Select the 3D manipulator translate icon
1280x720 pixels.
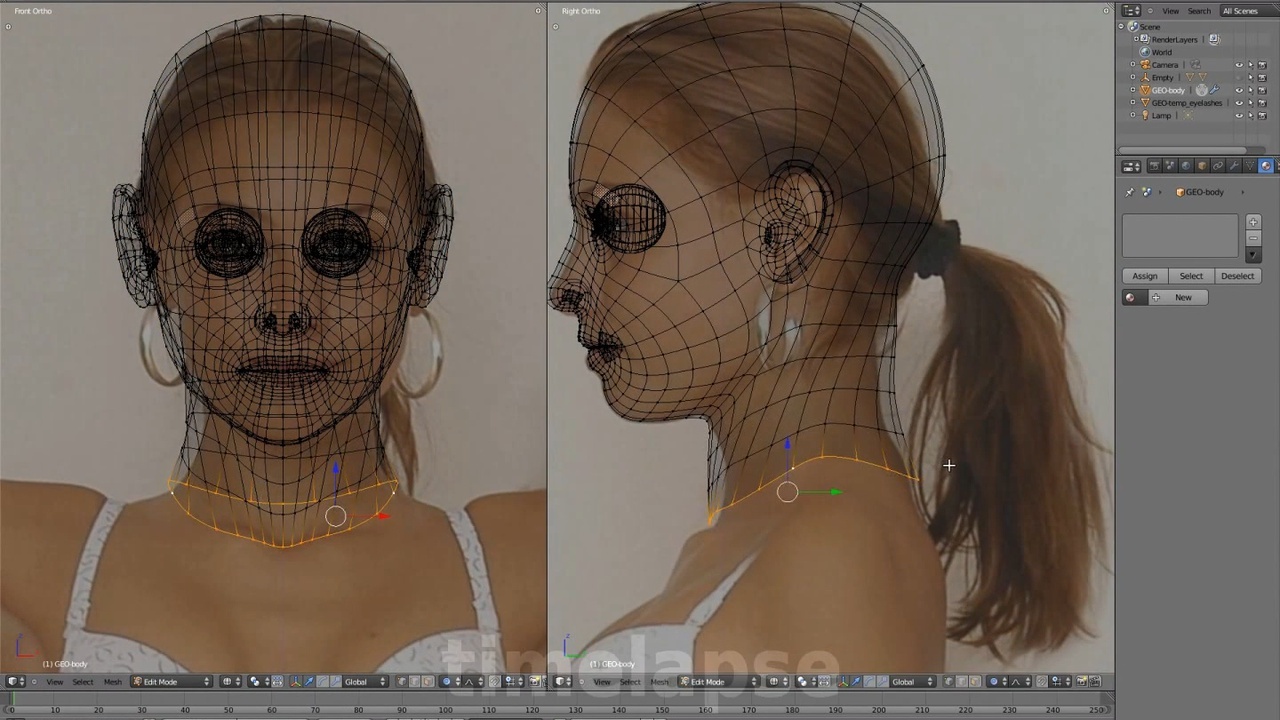click(x=310, y=681)
